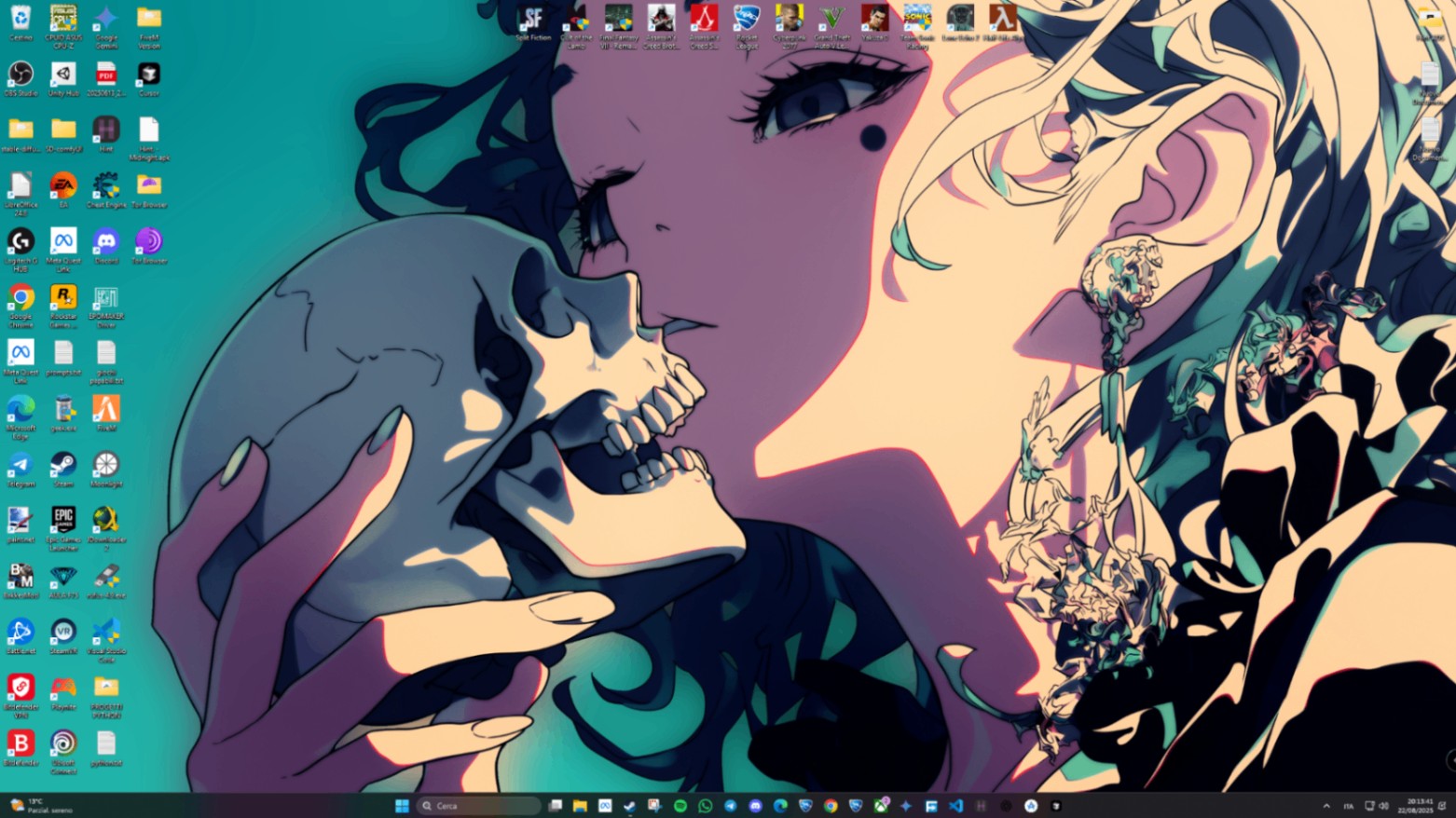The height and width of the screenshot is (818, 1456).
Task: Launch the Hint app shortcut
Action: coord(106,134)
